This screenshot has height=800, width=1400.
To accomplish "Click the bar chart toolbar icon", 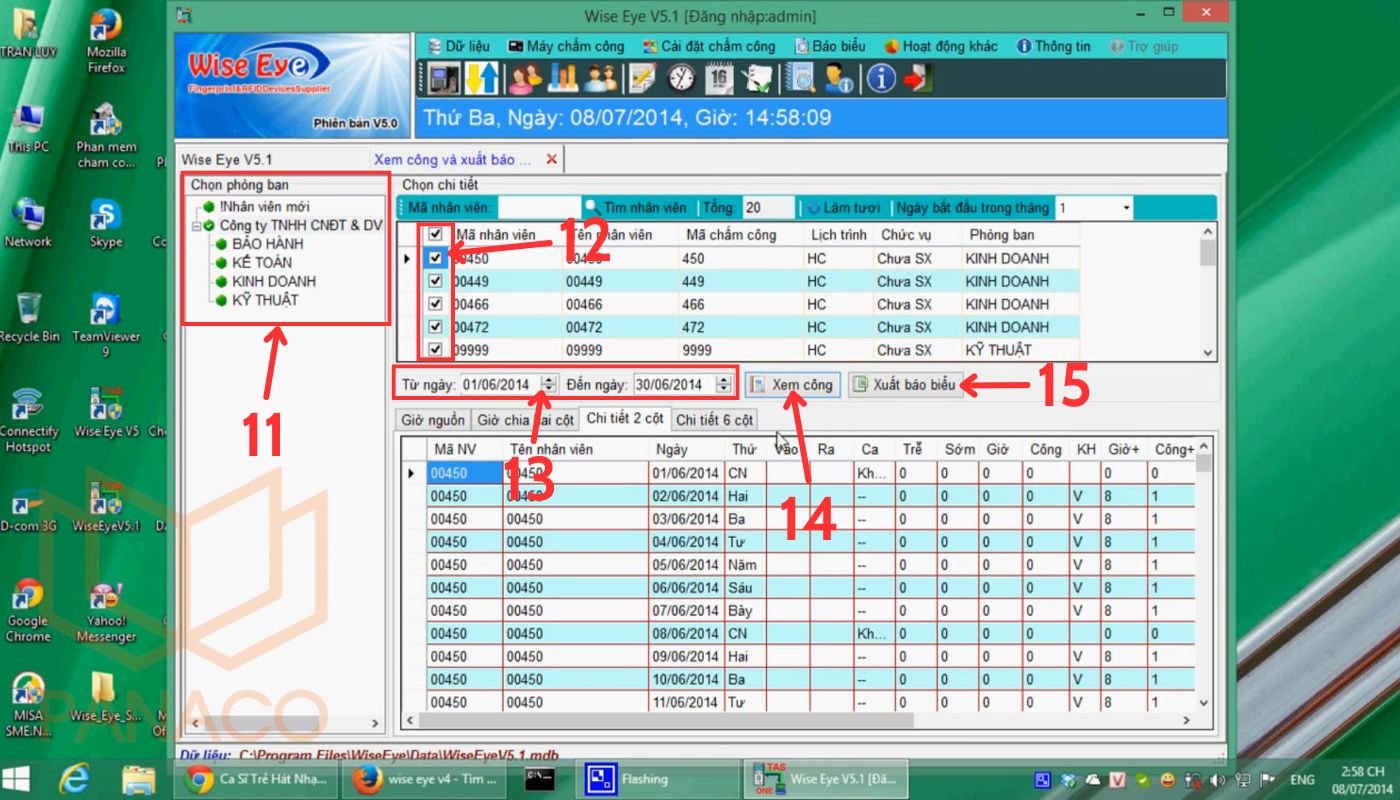I will tap(563, 78).
